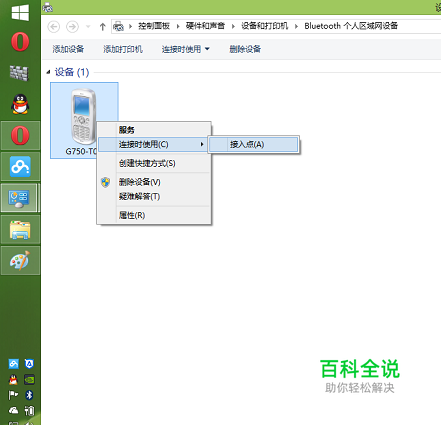
Task: Navigate to 控制面板 in the breadcrumb
Action: pyautogui.click(x=154, y=26)
